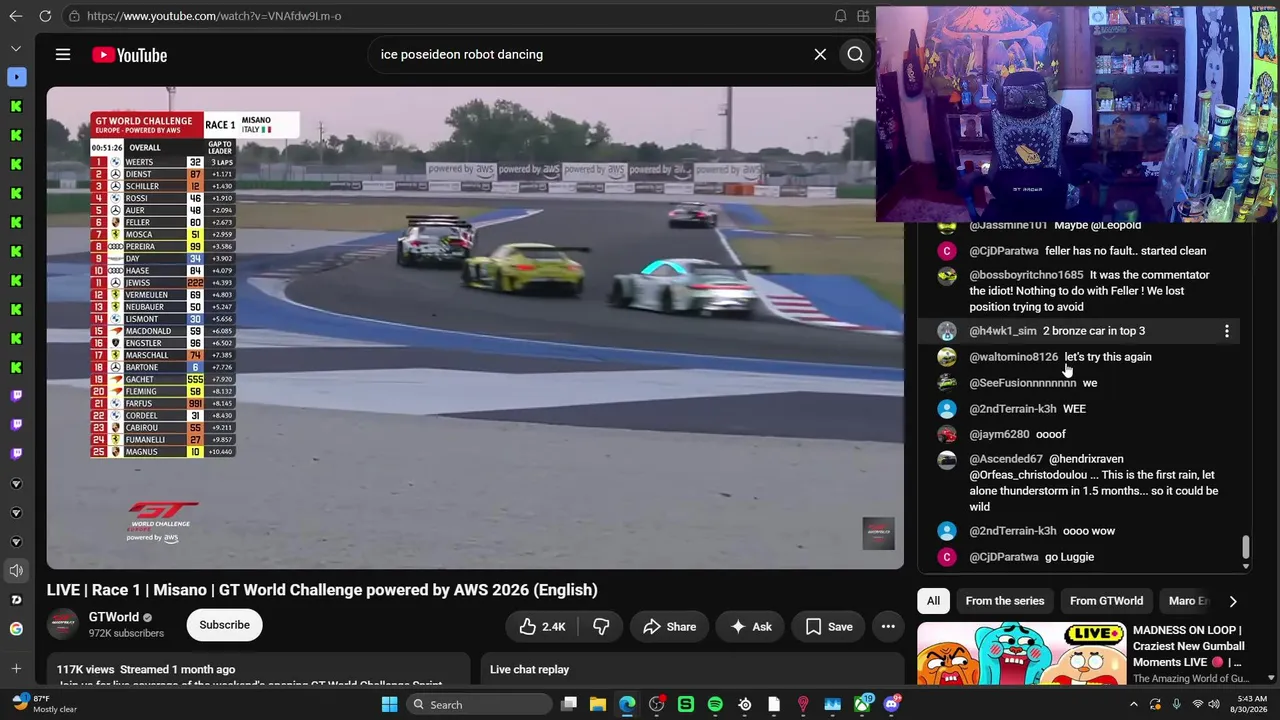1280x720 pixels.
Task: Clear the YouTube search box with X
Action: pos(820,55)
